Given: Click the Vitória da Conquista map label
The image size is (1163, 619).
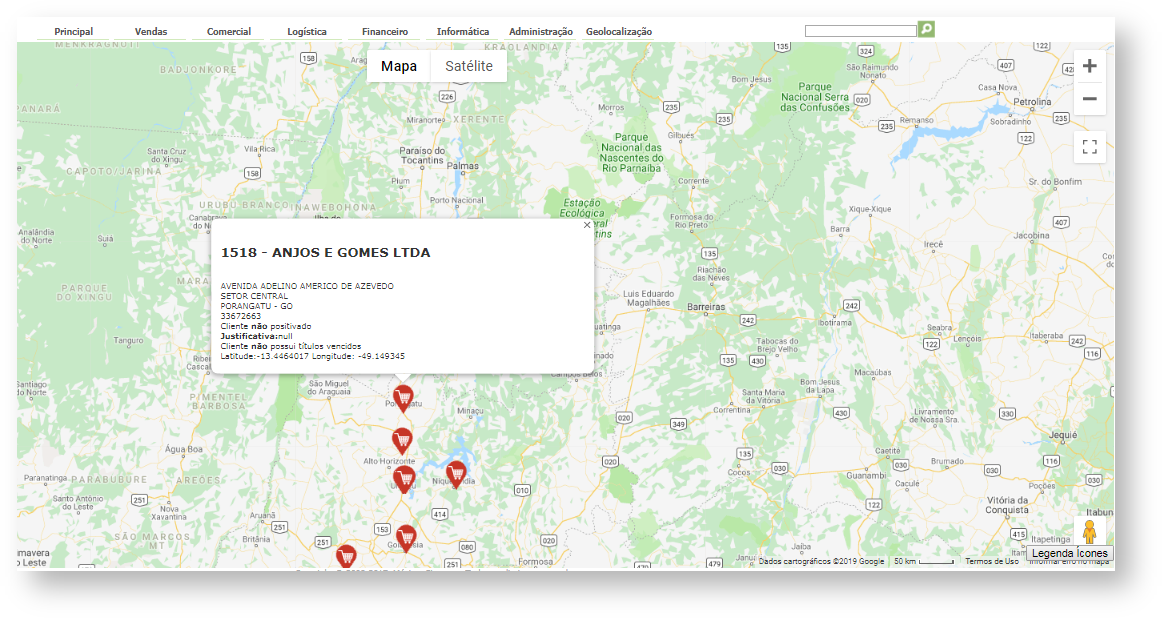Looking at the screenshot, I should tap(1007, 505).
